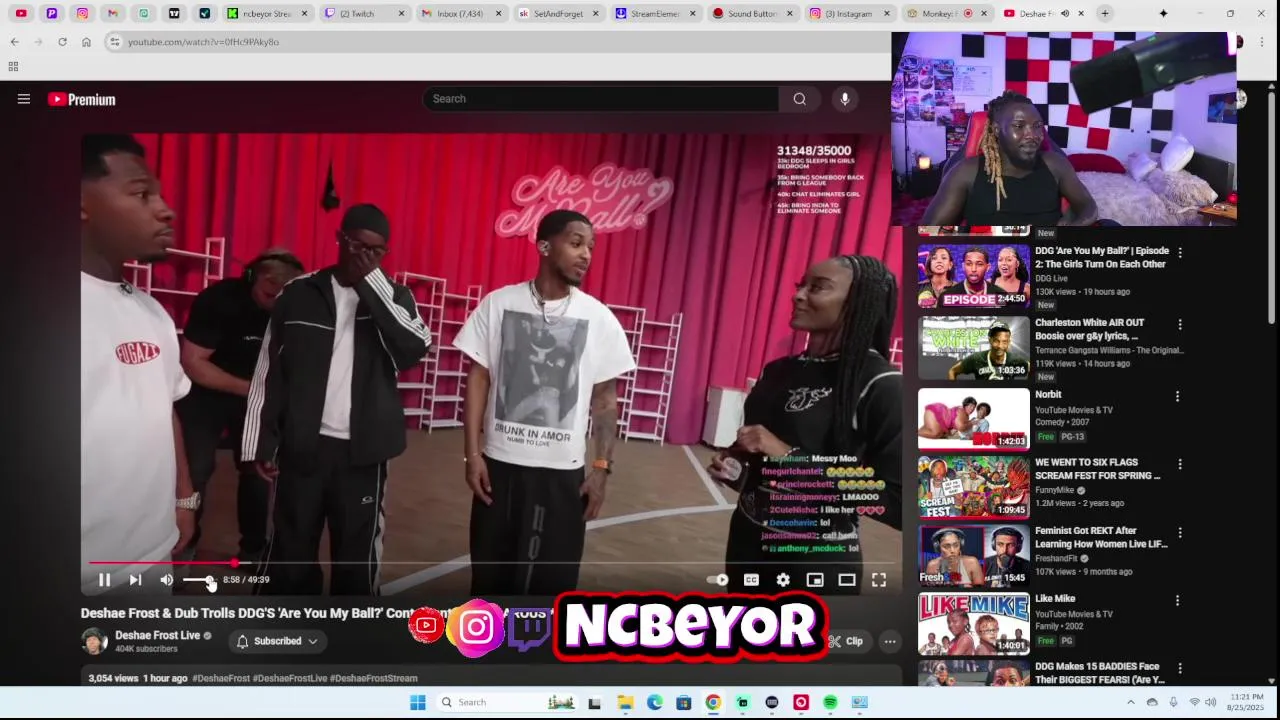Switch to theater mode
The image size is (1280, 720).
click(847, 580)
